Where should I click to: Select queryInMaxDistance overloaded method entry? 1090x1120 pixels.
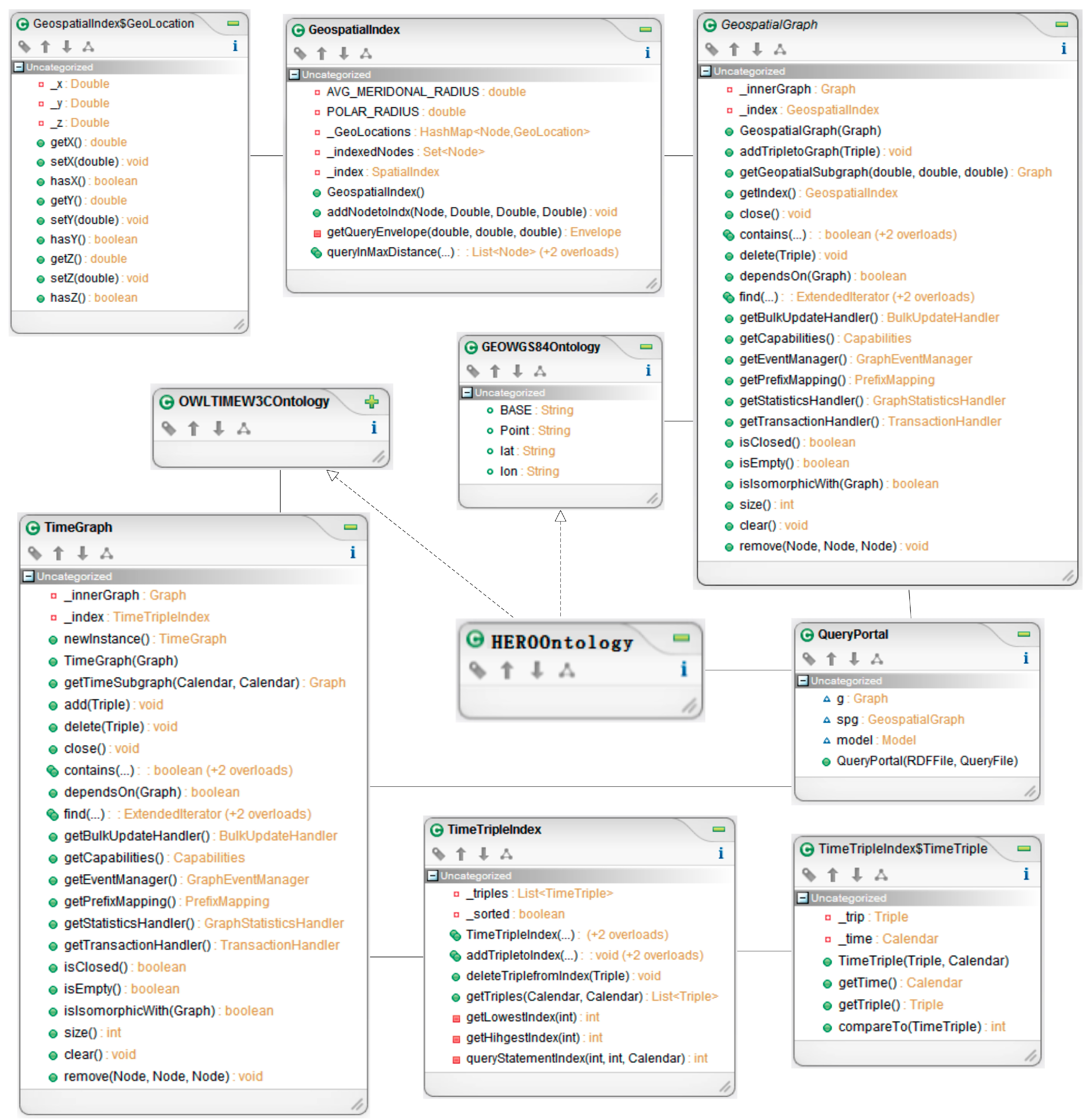[x=390, y=252]
